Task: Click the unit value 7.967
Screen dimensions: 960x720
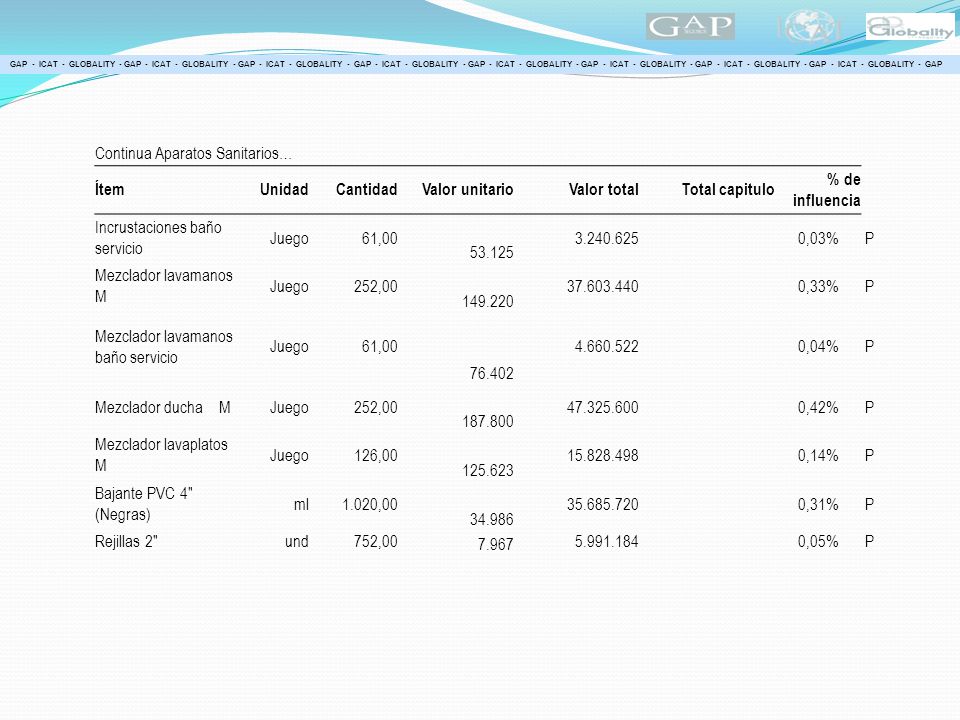Action: pos(495,544)
